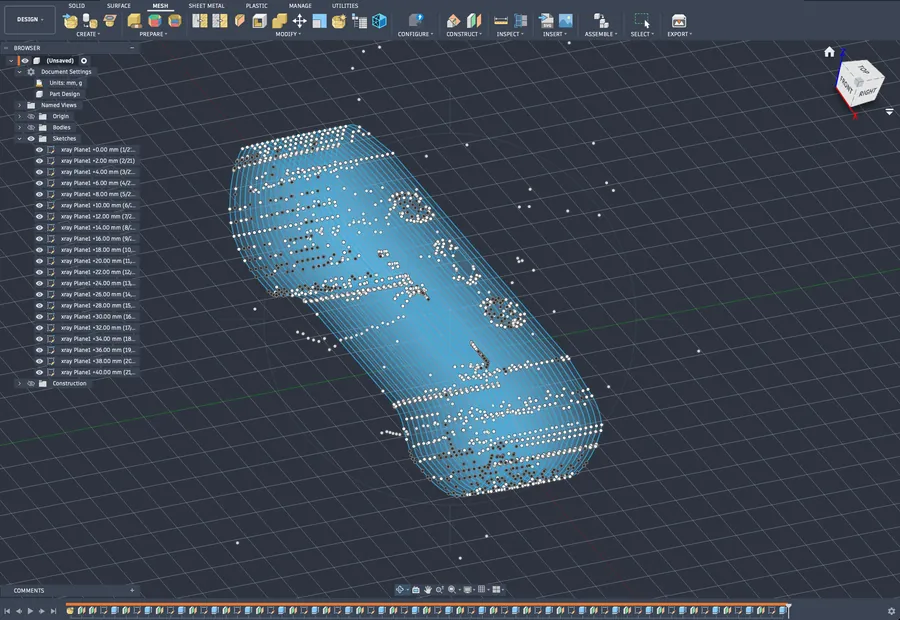Image resolution: width=900 pixels, height=620 pixels.
Task: Click the Select tool cursor icon
Action: (x=642, y=21)
